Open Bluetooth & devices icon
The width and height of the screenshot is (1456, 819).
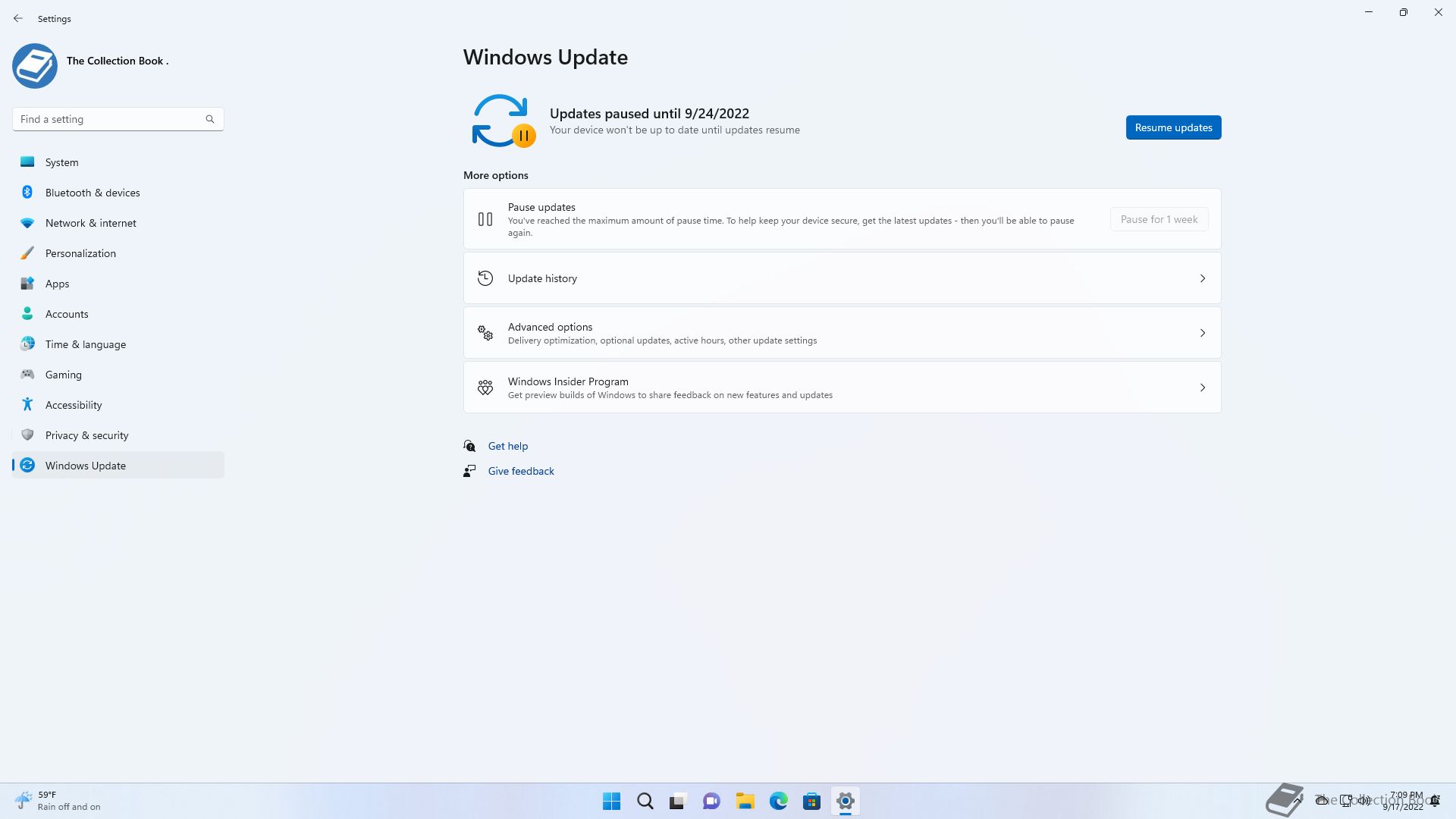(x=27, y=192)
